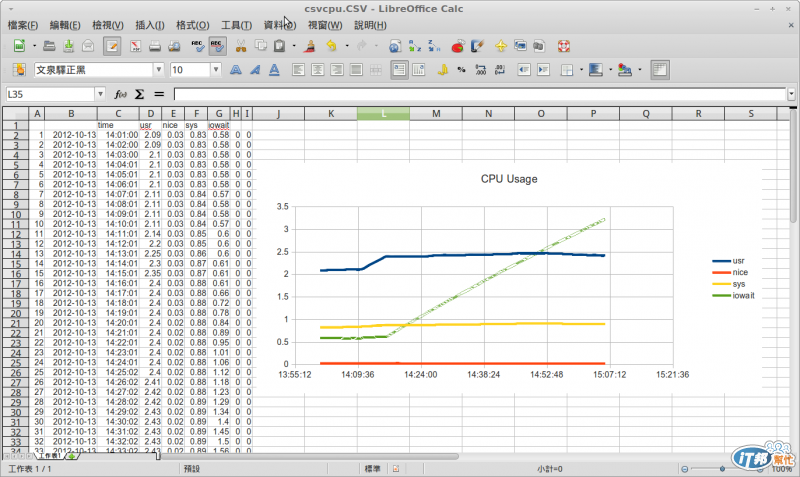The width and height of the screenshot is (800, 477).
Task: Click the Insert Chart icon
Action: (x=458, y=46)
